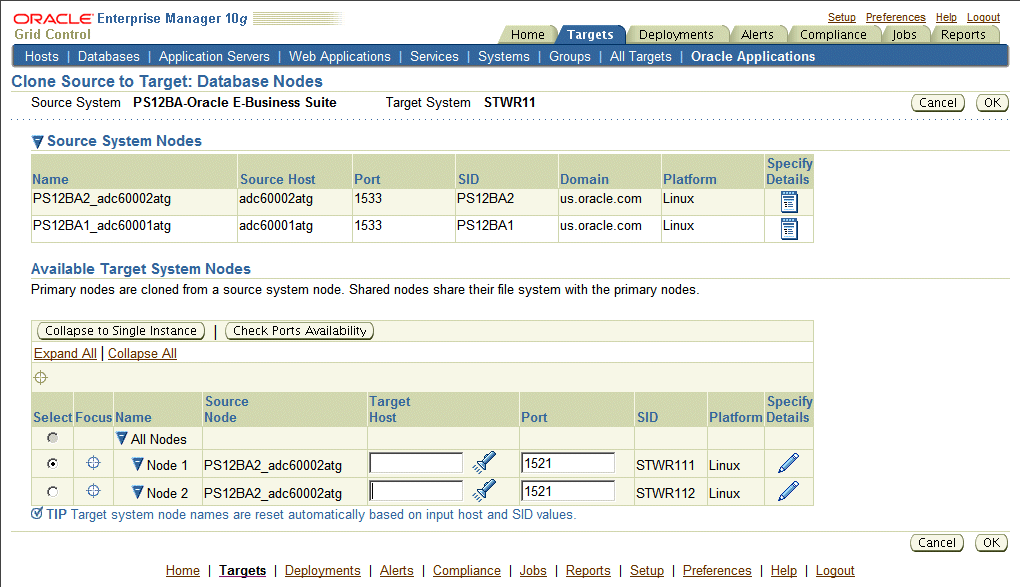Click the Port field for Node 1

pos(568,463)
